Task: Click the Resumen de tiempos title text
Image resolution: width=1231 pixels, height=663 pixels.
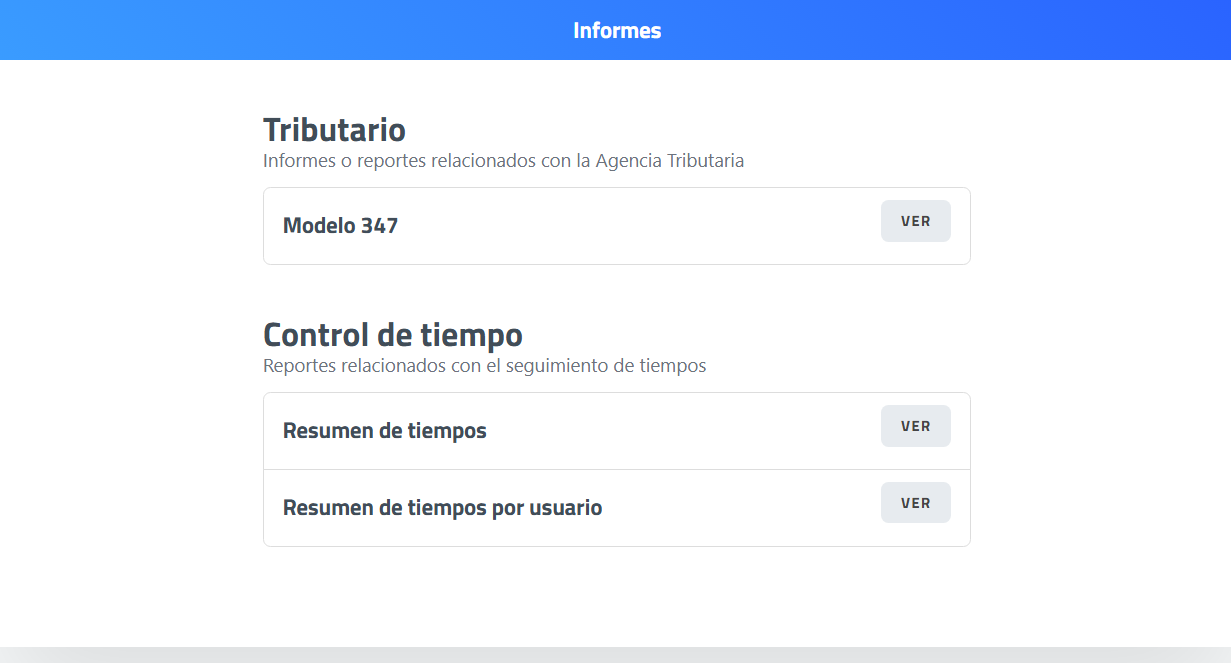Action: tap(384, 431)
